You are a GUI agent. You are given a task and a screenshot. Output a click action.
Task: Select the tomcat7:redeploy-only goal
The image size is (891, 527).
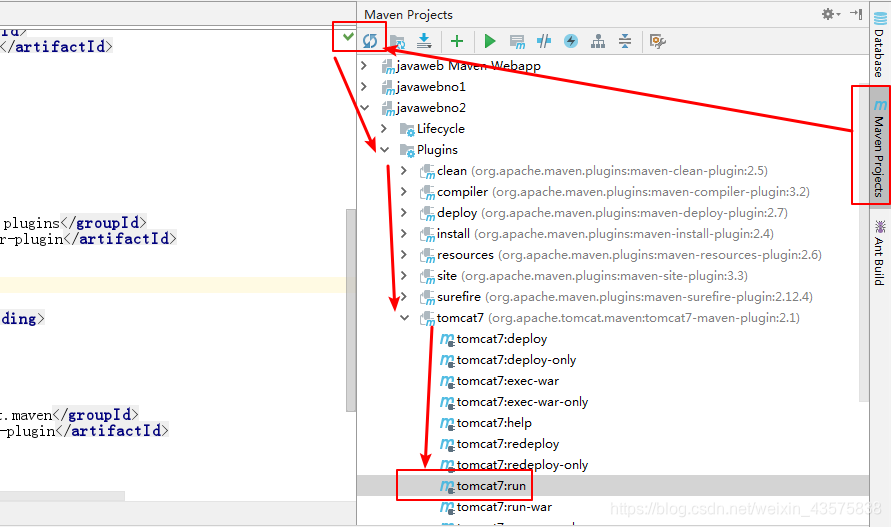pos(522,465)
